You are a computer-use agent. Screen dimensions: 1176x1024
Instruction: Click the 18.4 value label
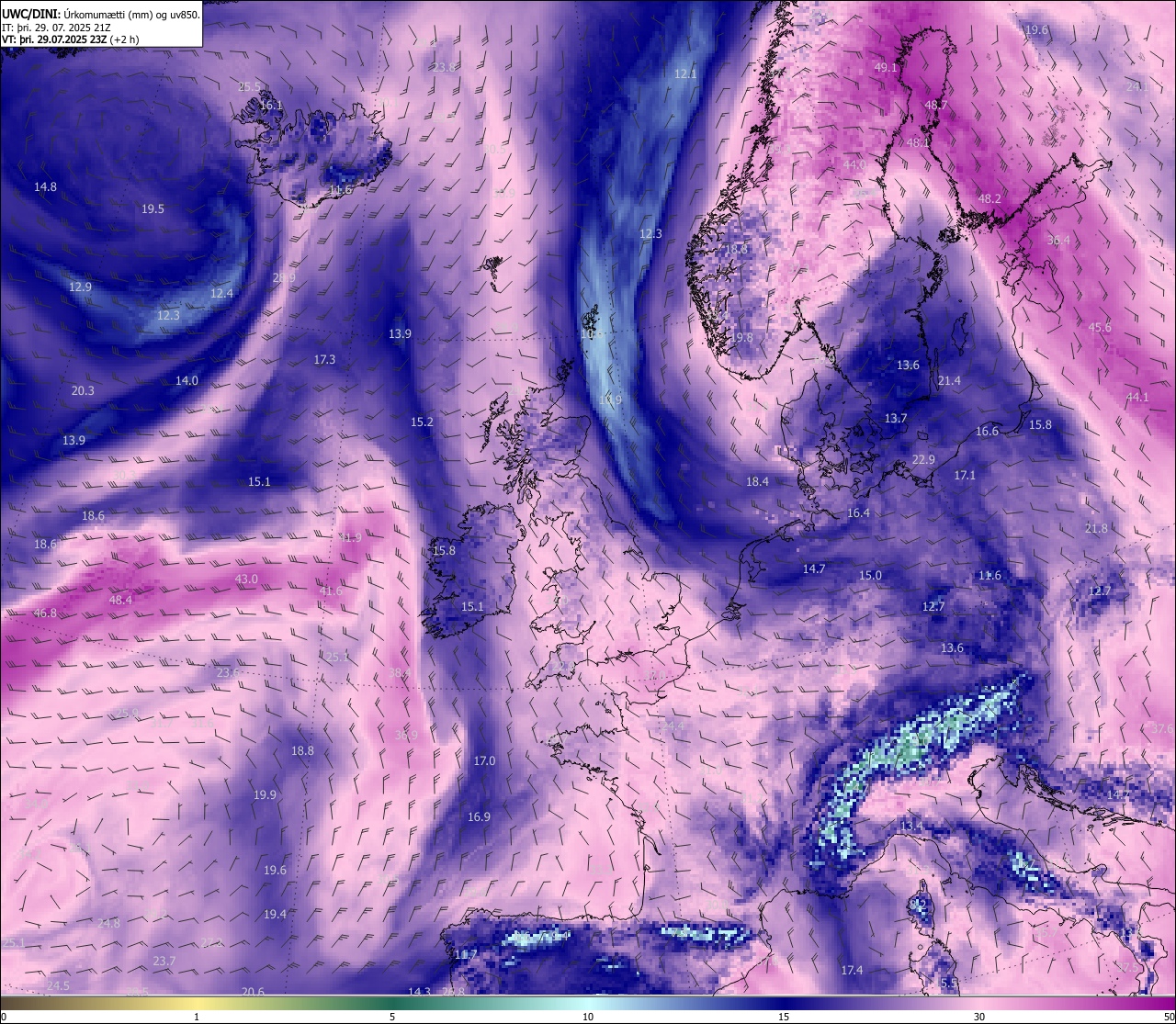pyautogui.click(x=757, y=481)
